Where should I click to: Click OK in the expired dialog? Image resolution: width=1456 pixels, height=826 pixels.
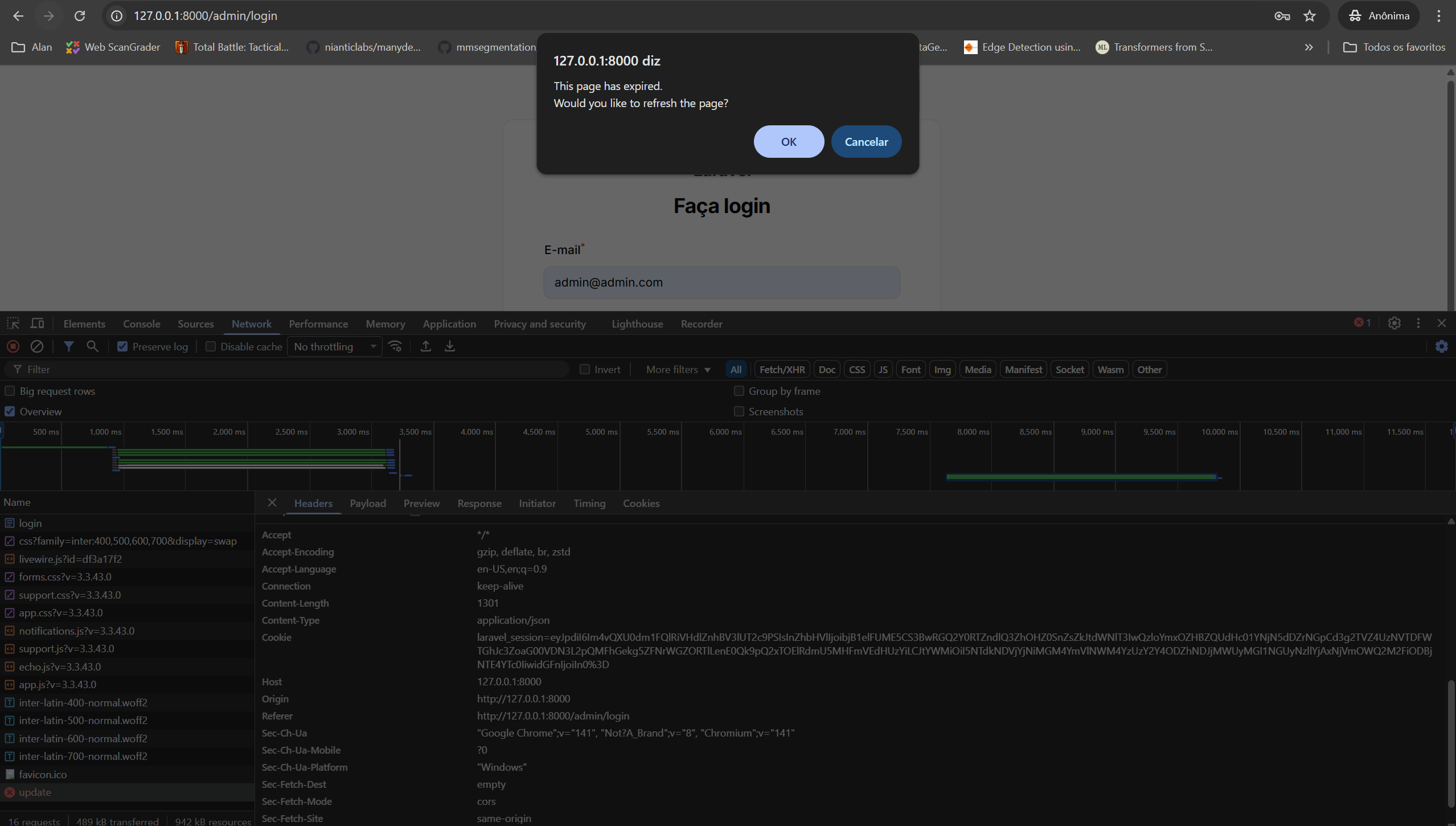click(789, 142)
